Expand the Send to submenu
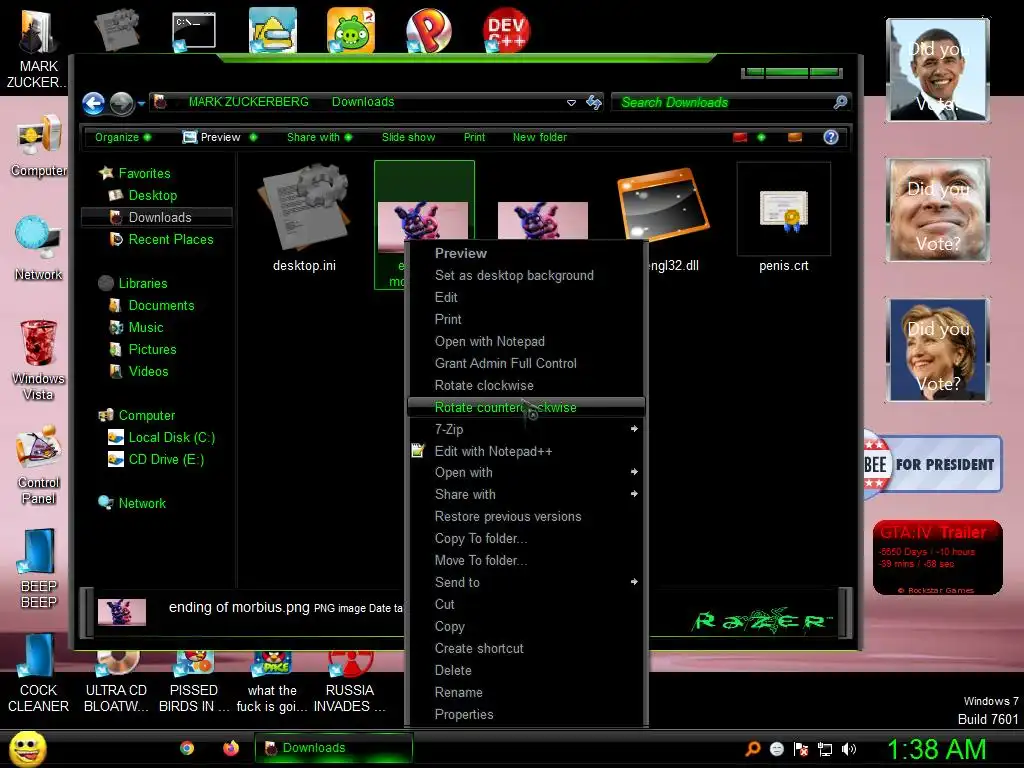The height and width of the screenshot is (768, 1024). [526, 582]
